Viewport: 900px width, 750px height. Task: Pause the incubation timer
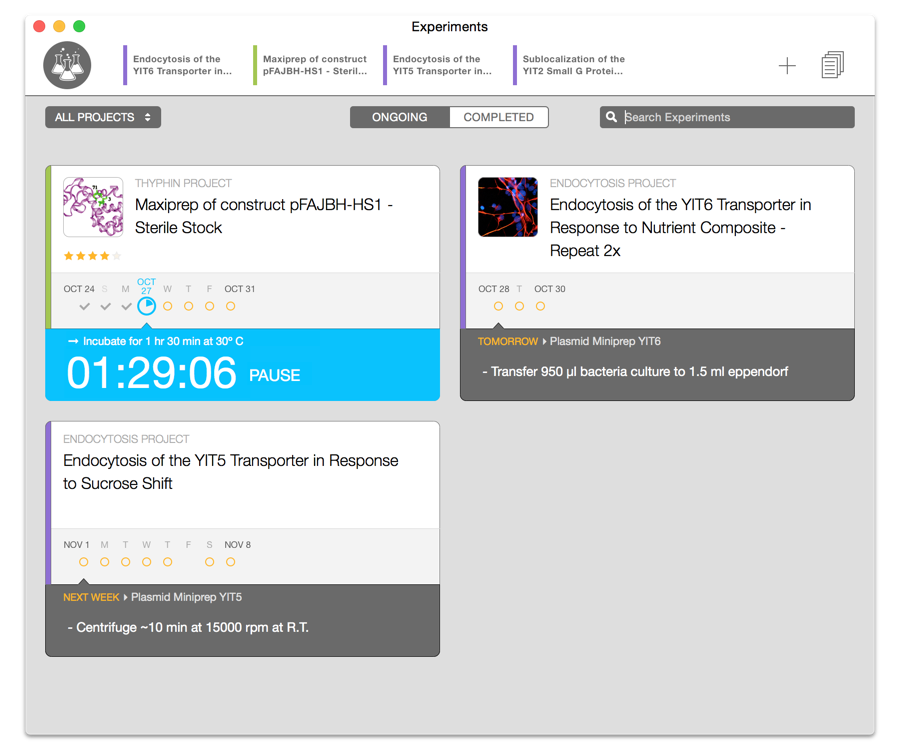click(274, 376)
